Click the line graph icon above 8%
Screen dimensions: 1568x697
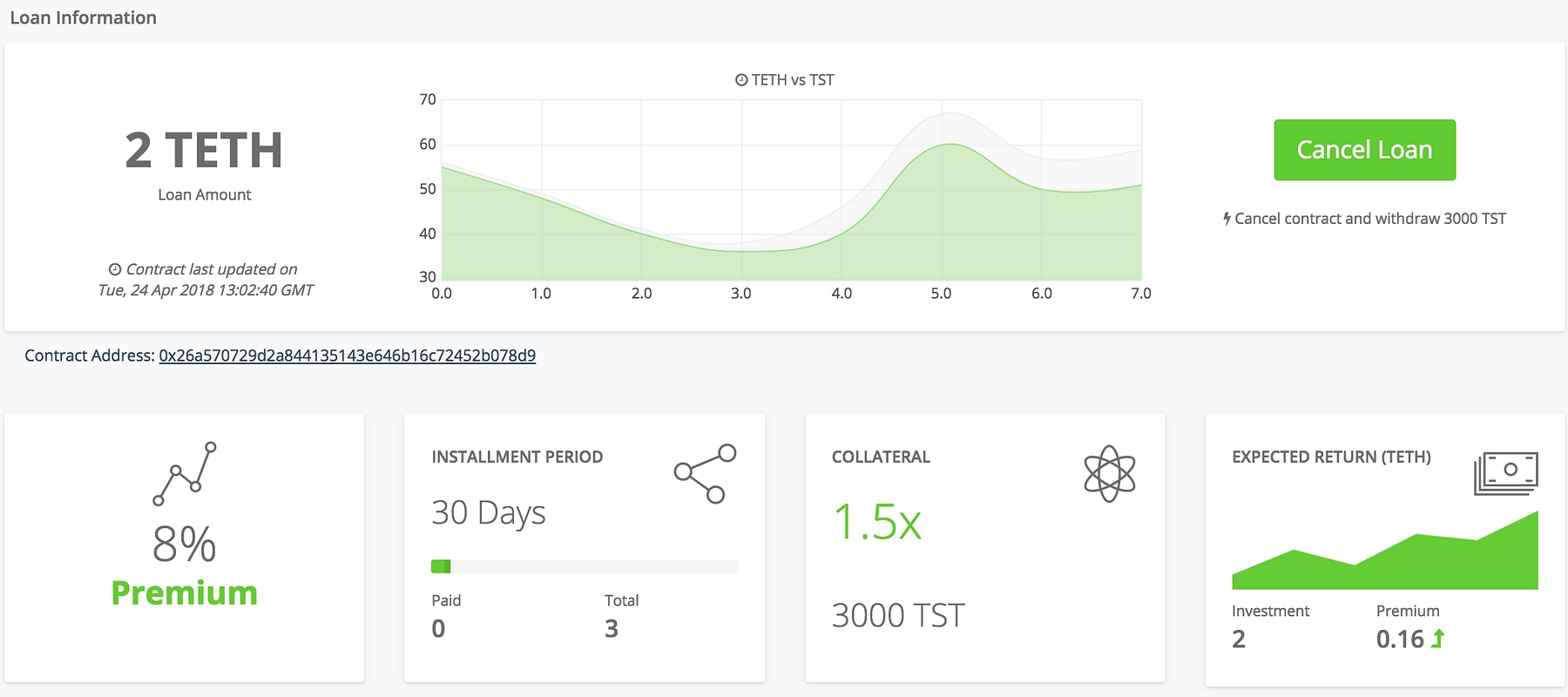pos(185,474)
